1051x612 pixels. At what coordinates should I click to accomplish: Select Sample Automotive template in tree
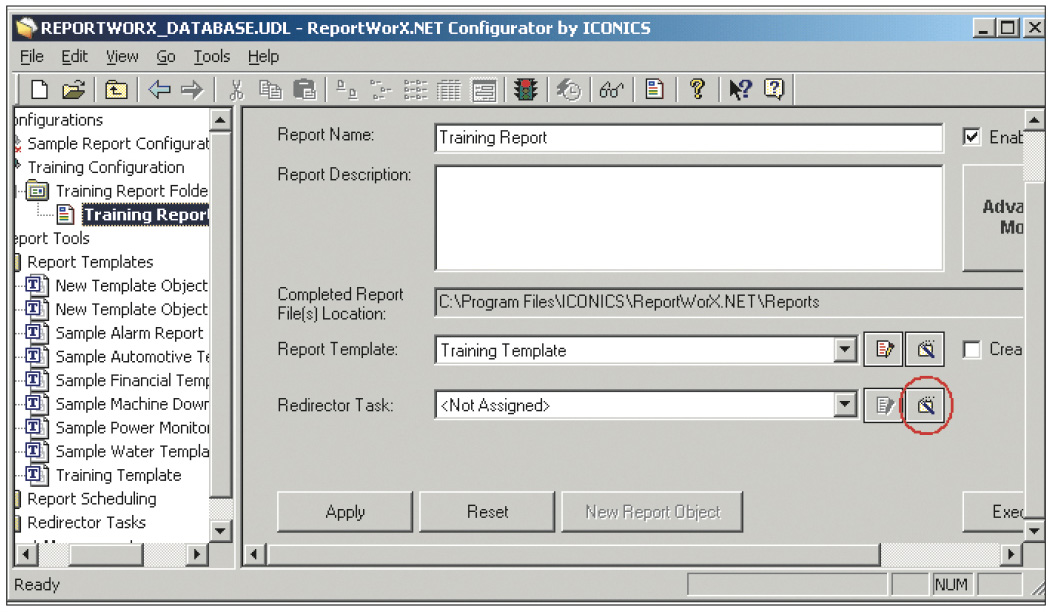pyautogui.click(x=133, y=357)
